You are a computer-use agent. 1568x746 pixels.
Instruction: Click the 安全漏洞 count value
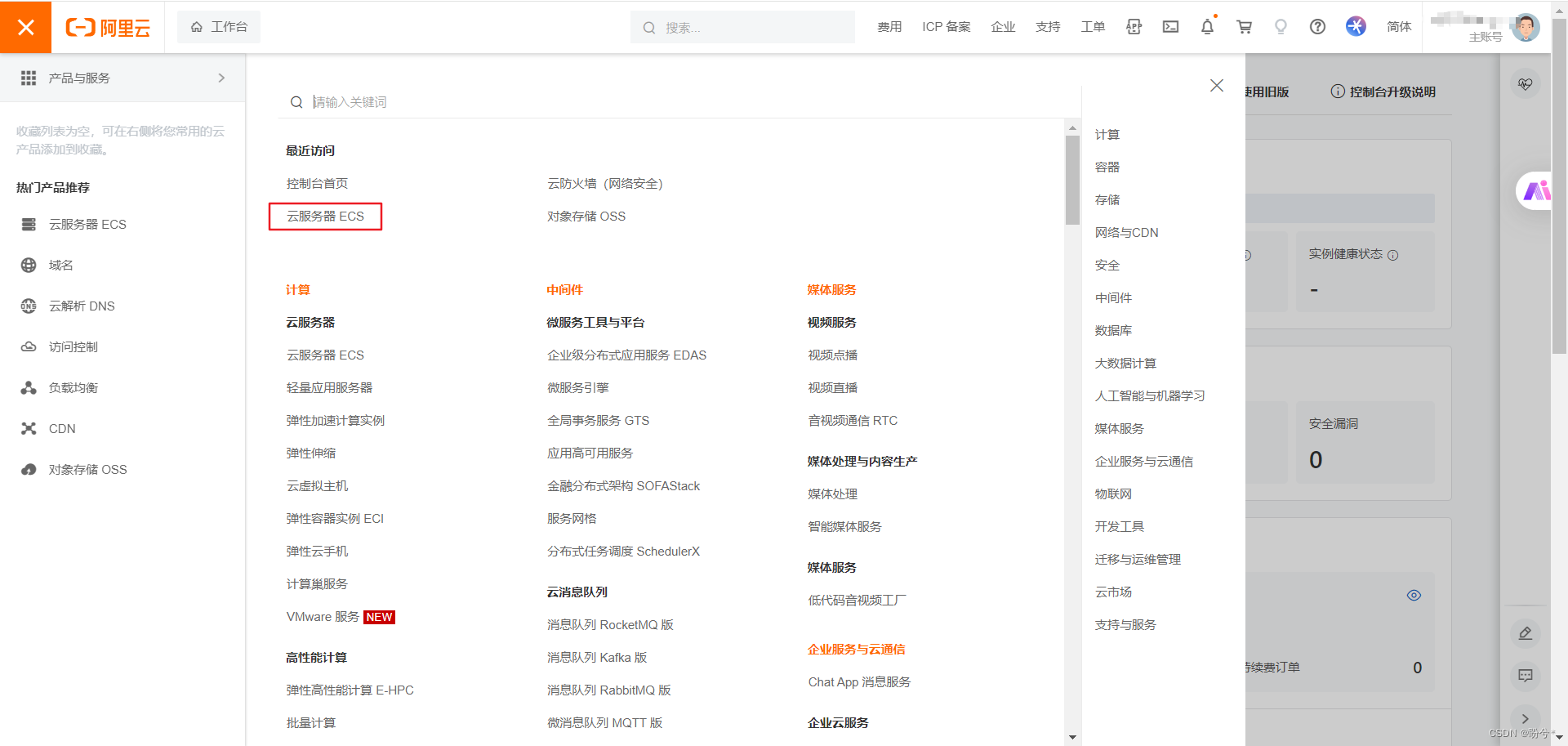pos(1316,460)
